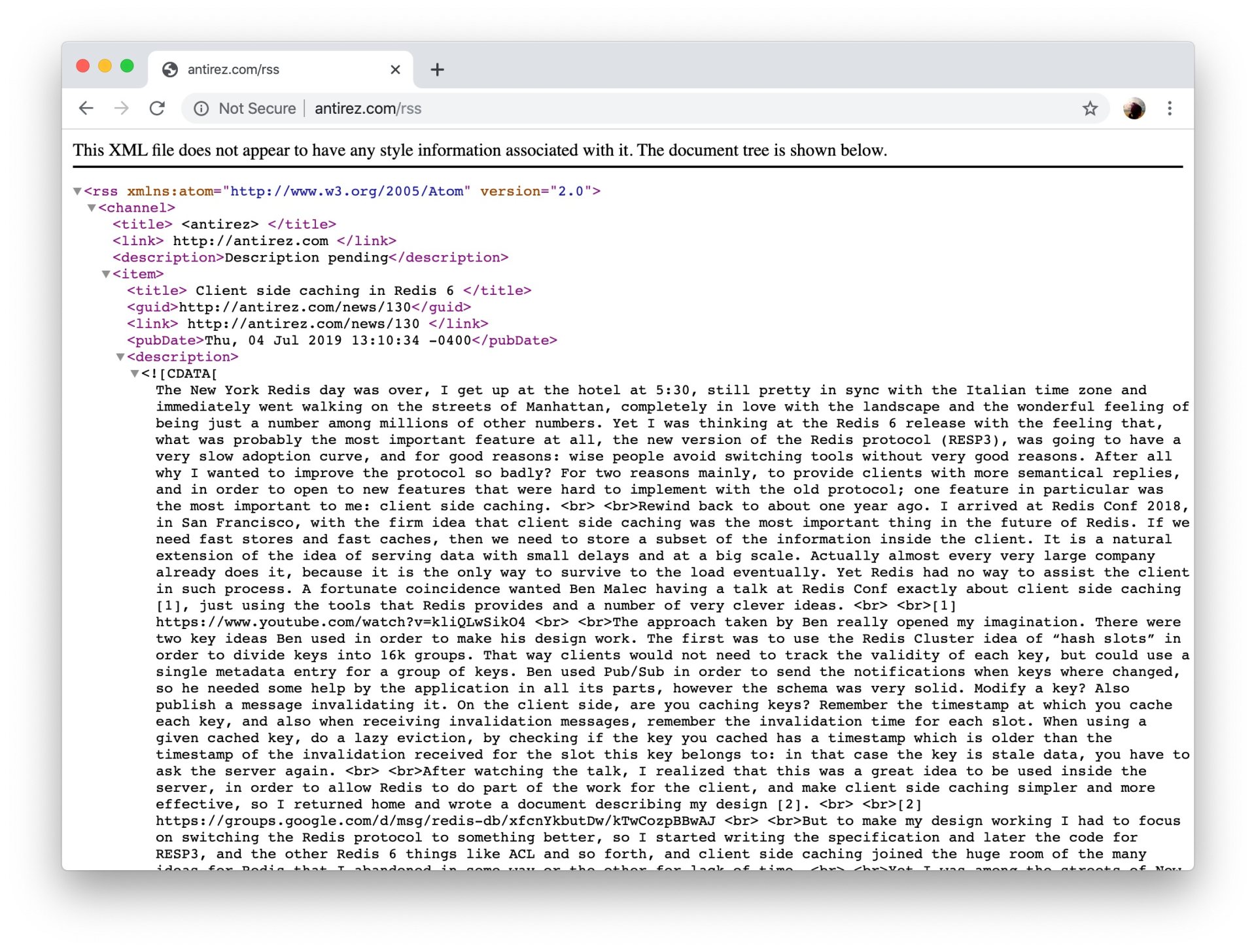This screenshot has width=1256, height=952.
Task: Click the channel link http://antirez.com
Action: point(251,241)
